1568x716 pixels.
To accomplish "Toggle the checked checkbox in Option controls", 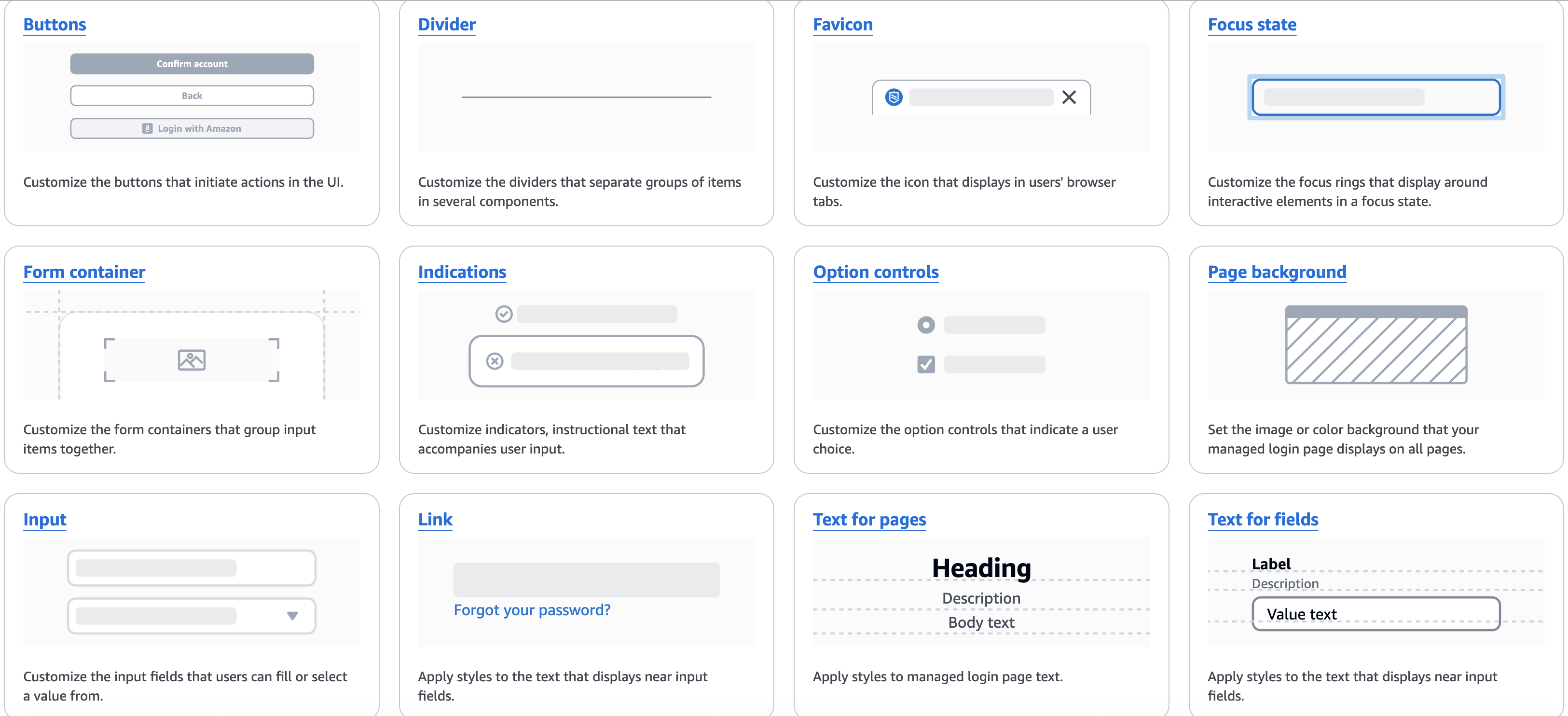I will 926,365.
